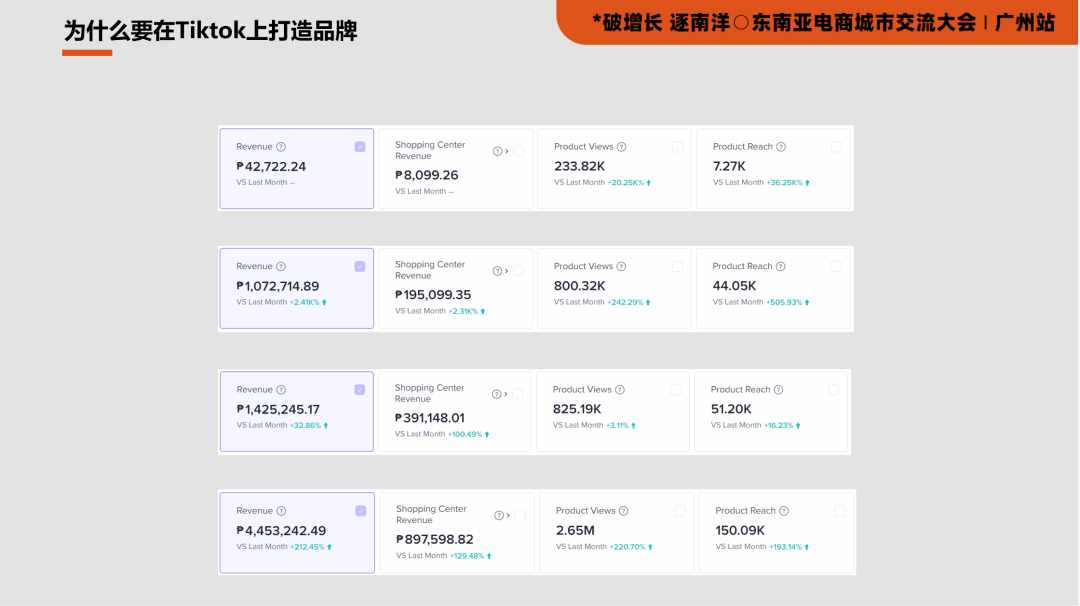Click help icon on Revenue ₱1,425,245.17 card
1080x606 pixels.
coord(281,390)
